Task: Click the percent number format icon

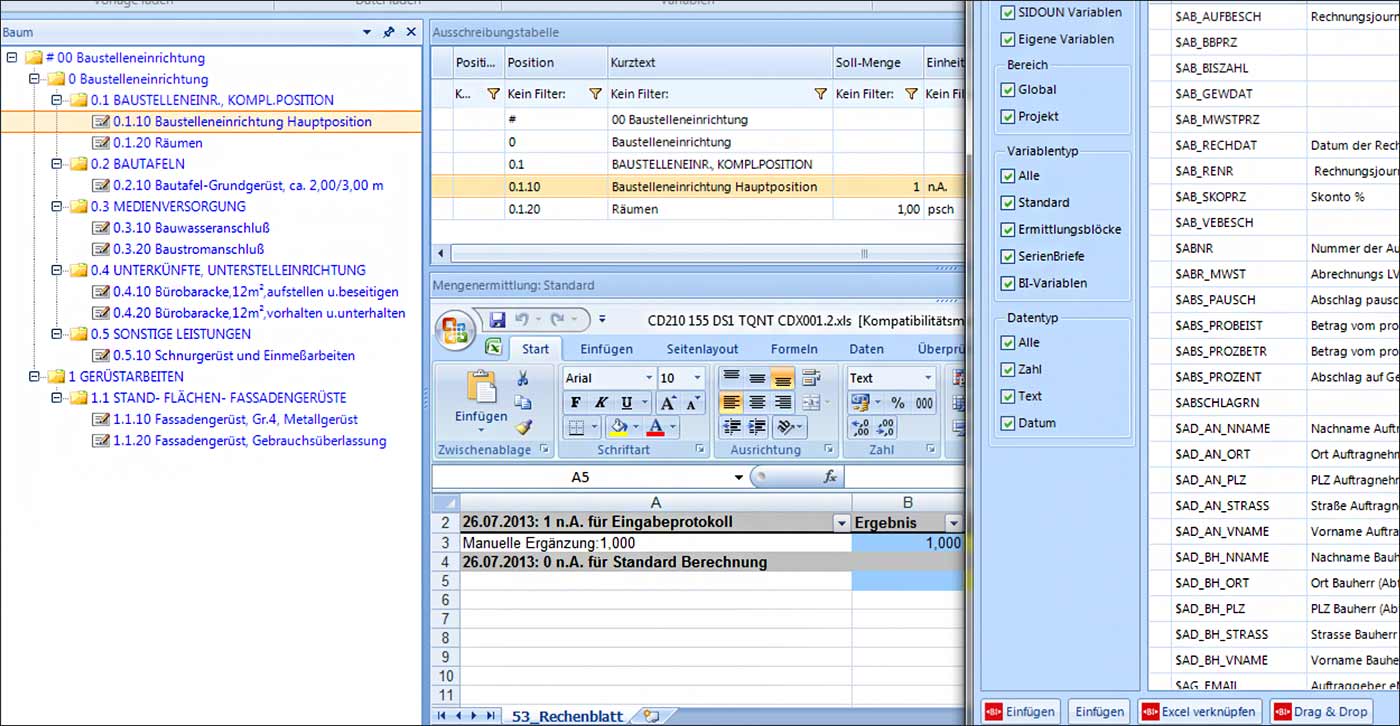Action: (x=897, y=403)
